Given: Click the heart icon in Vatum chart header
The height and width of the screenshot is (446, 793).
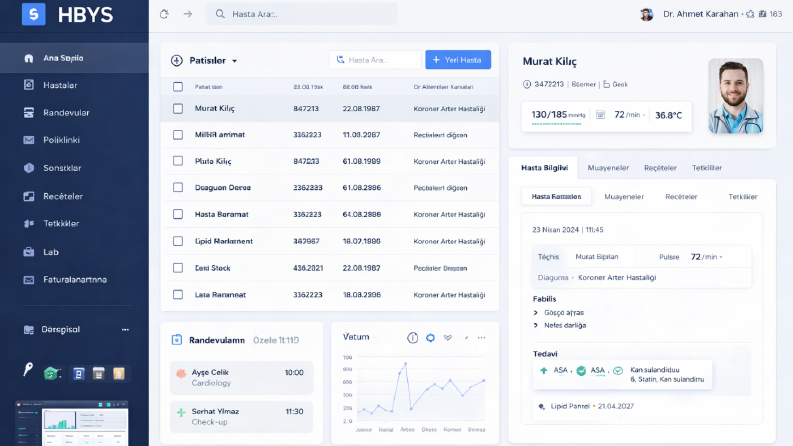Looking at the screenshot, I should tap(448, 338).
